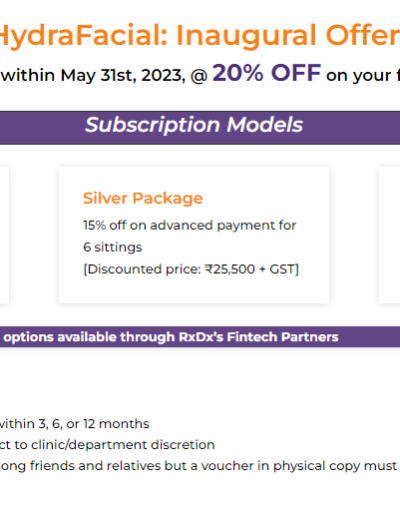
Task: Click the May 31st, 2023 date text
Action: click(123, 75)
